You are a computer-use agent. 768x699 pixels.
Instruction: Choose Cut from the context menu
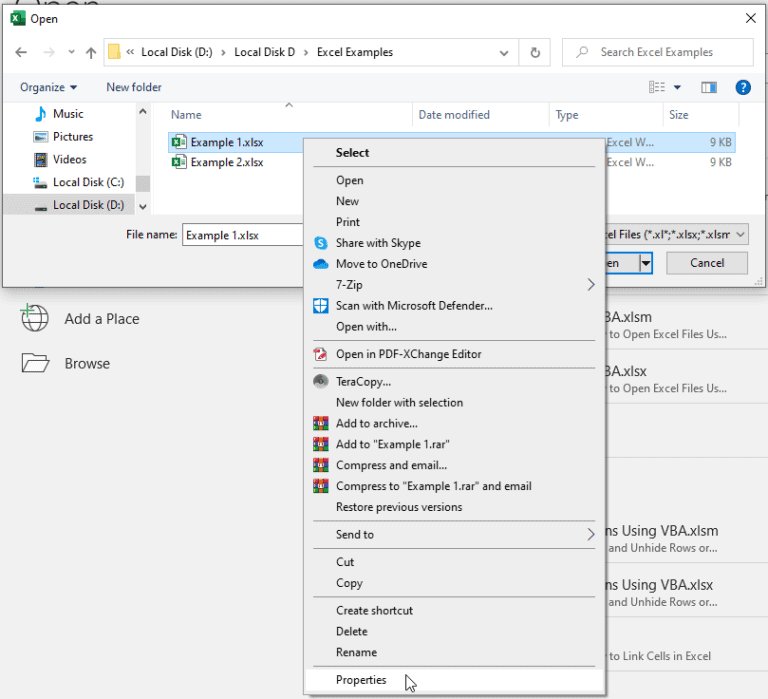click(x=345, y=562)
